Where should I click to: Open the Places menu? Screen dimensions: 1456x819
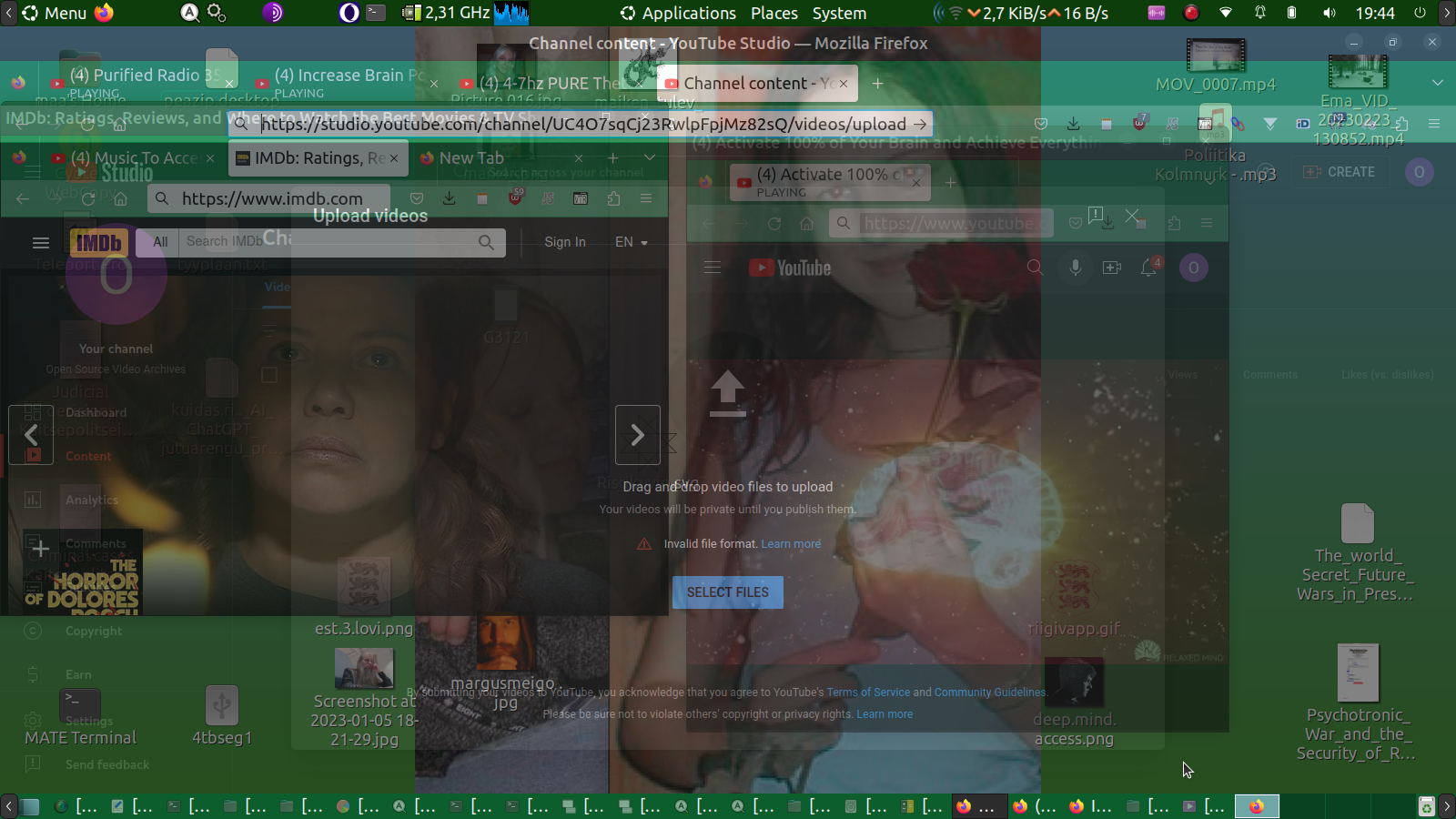pyautogui.click(x=774, y=13)
